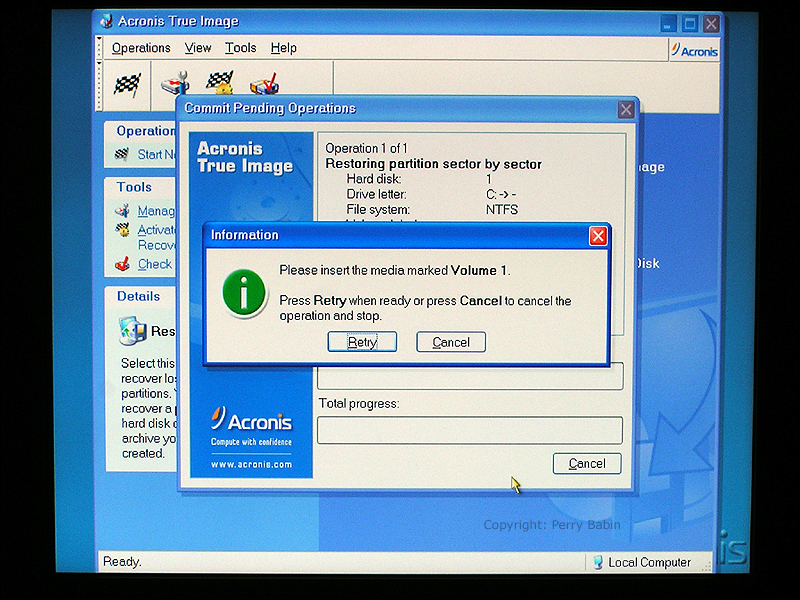This screenshot has width=800, height=600.
Task: Click the Local Computer icon in status bar
Action: tap(597, 562)
